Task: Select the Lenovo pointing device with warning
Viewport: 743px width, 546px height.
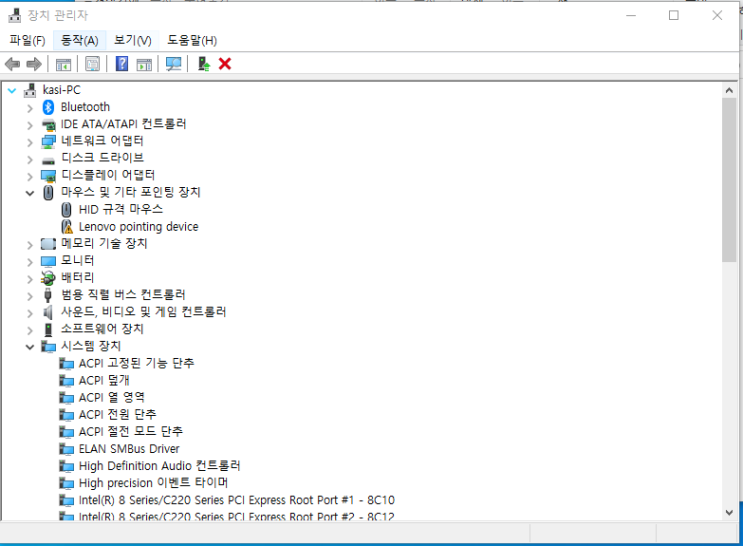Action: [138, 227]
